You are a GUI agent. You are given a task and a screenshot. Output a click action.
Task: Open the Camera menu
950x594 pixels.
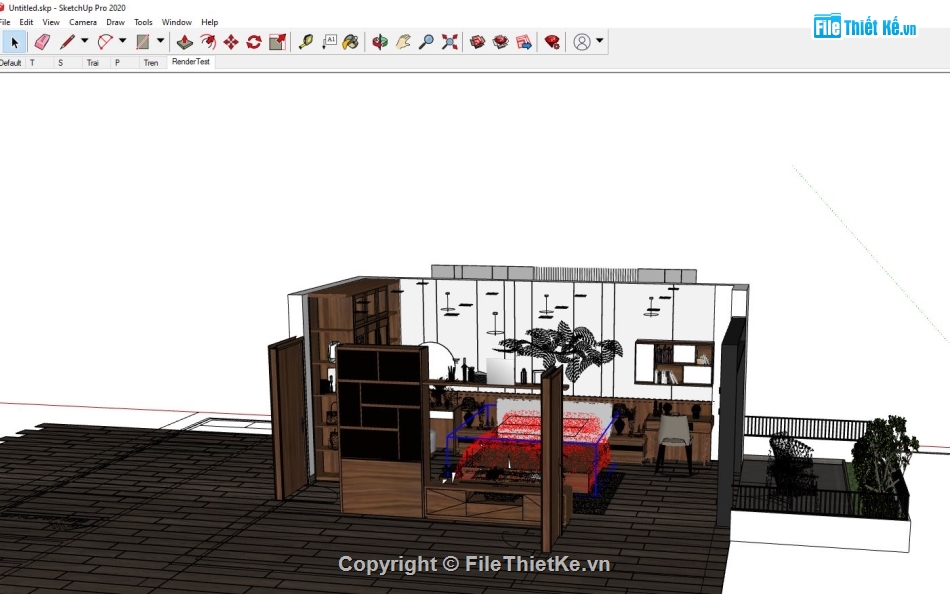83,22
